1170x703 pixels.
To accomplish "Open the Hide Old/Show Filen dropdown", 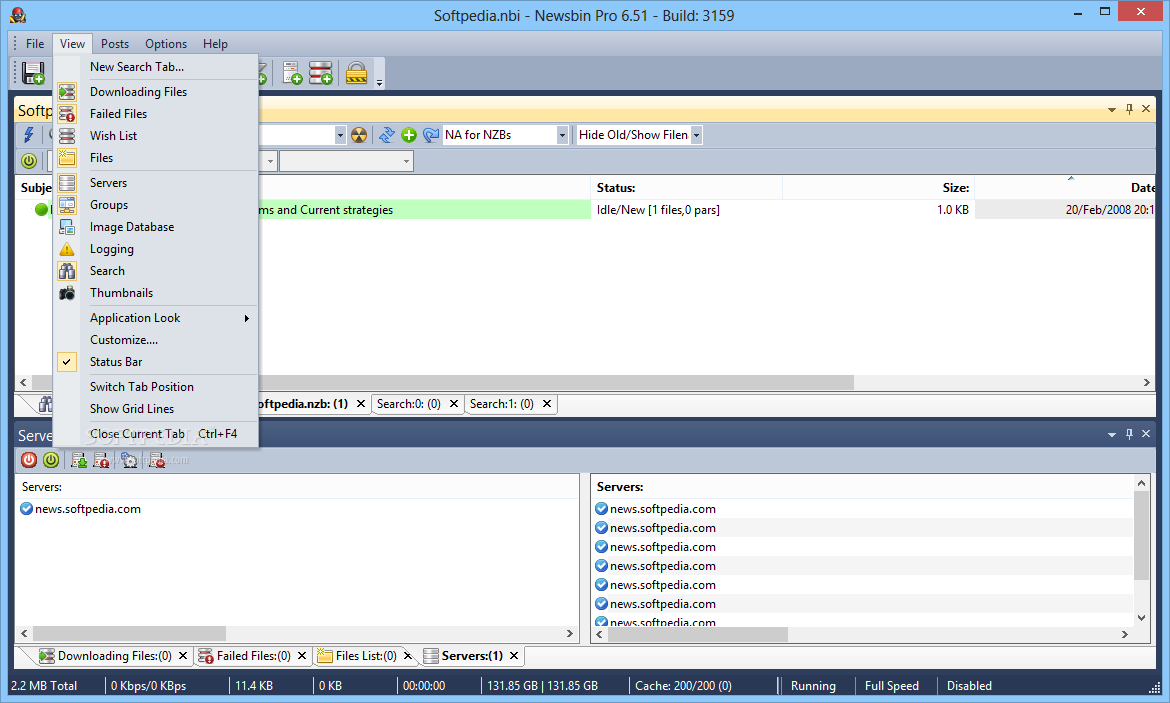I will tap(696, 135).
